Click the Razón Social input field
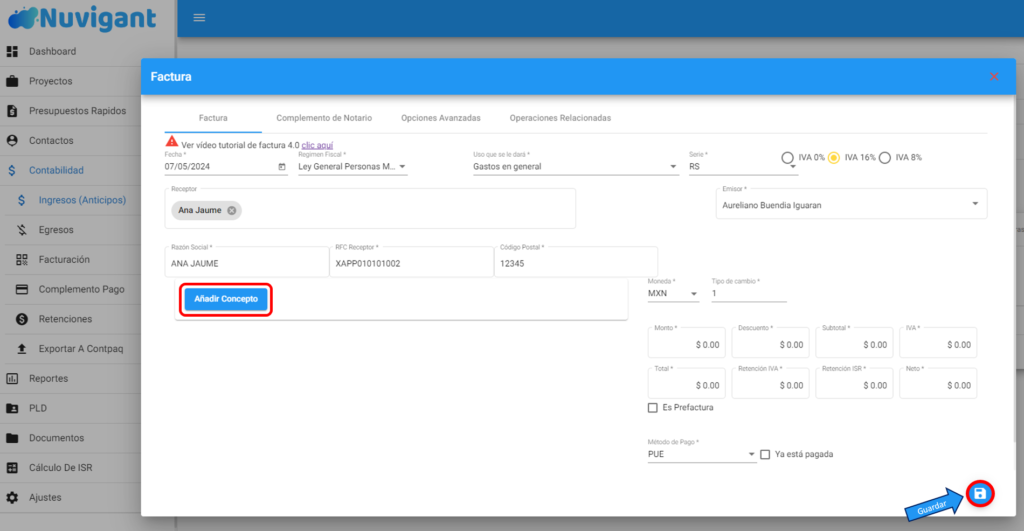This screenshot has width=1024, height=531. tap(247, 262)
